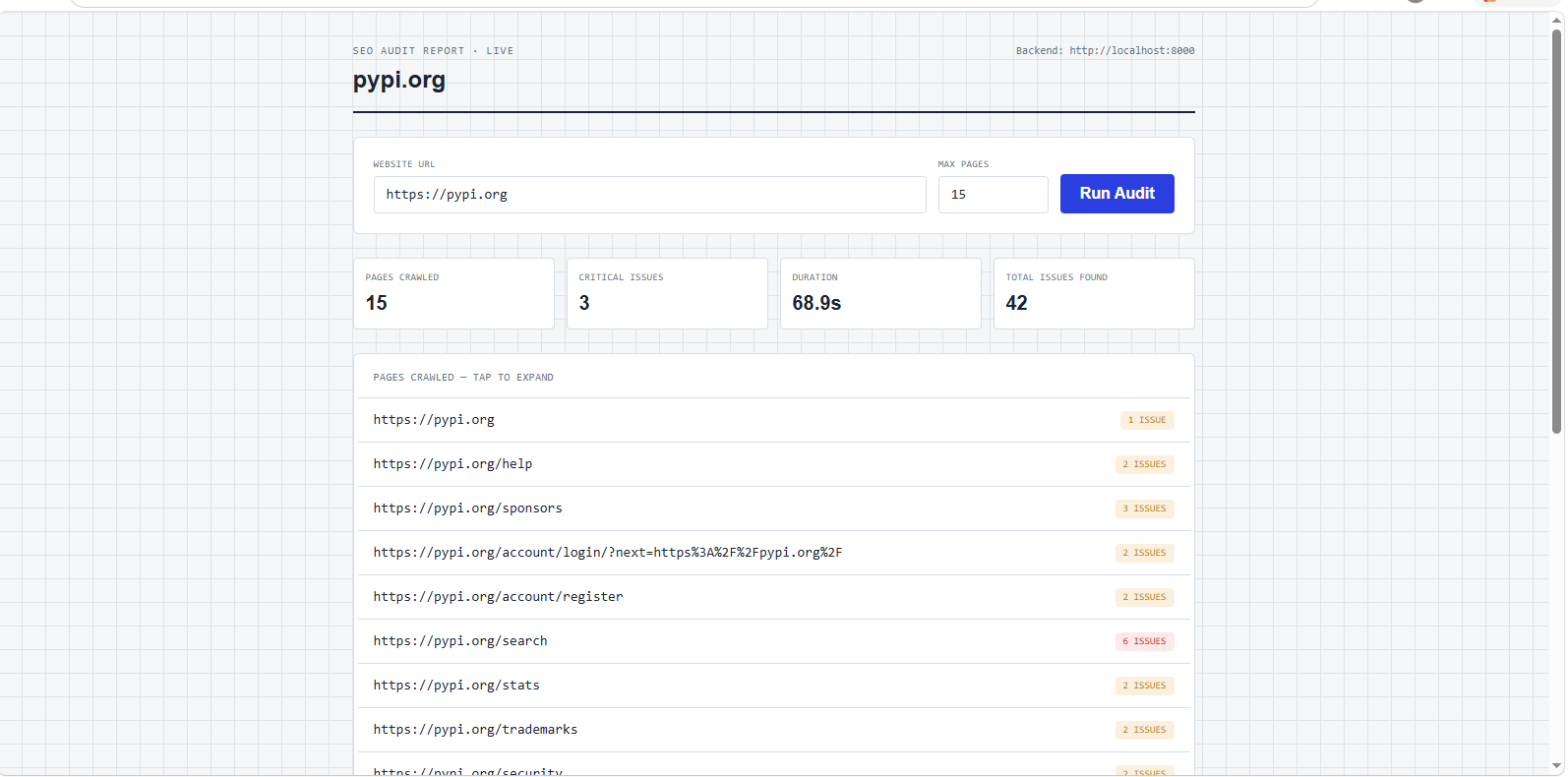Expand the https://pypi.org/trademarks row
The width and height of the screenshot is (1568, 777).
point(773,730)
